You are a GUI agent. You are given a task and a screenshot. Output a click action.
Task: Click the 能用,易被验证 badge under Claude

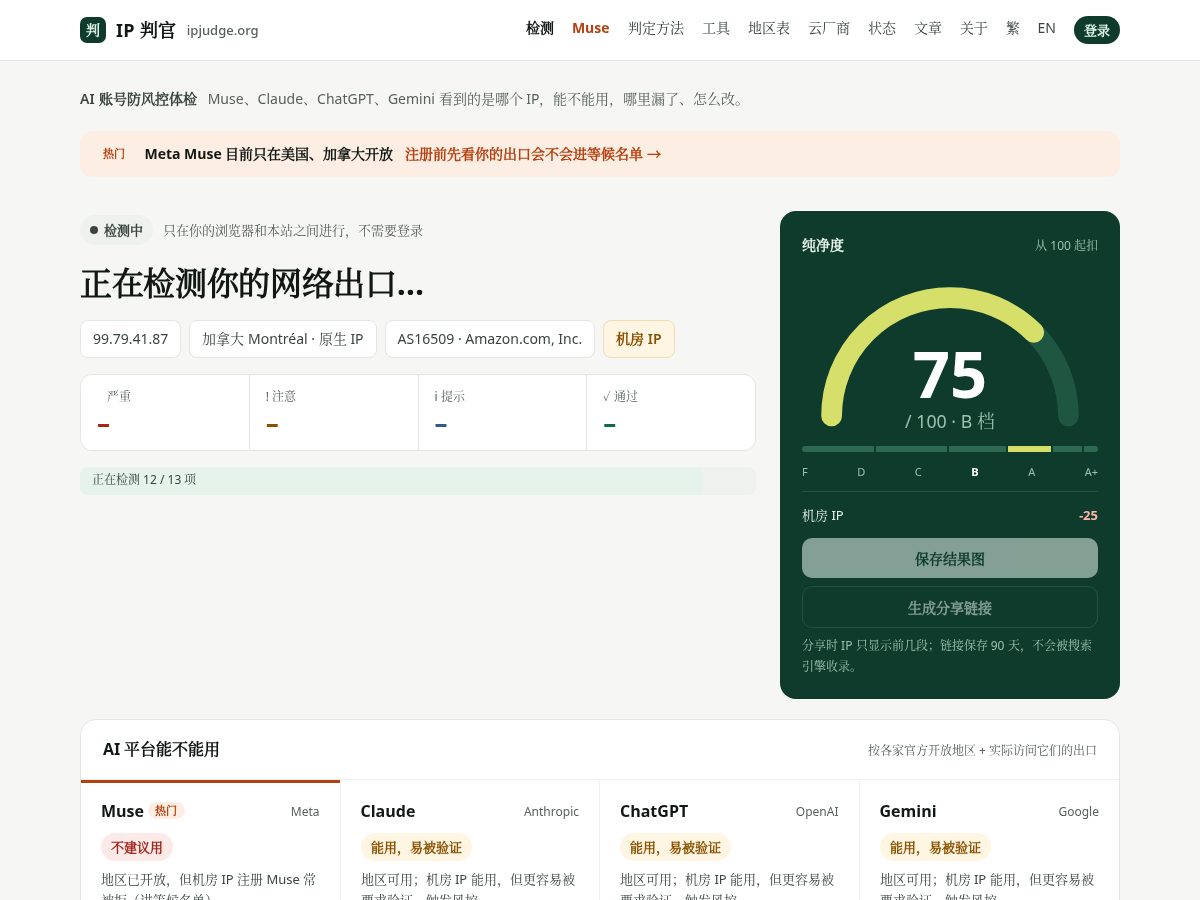[x=416, y=847]
